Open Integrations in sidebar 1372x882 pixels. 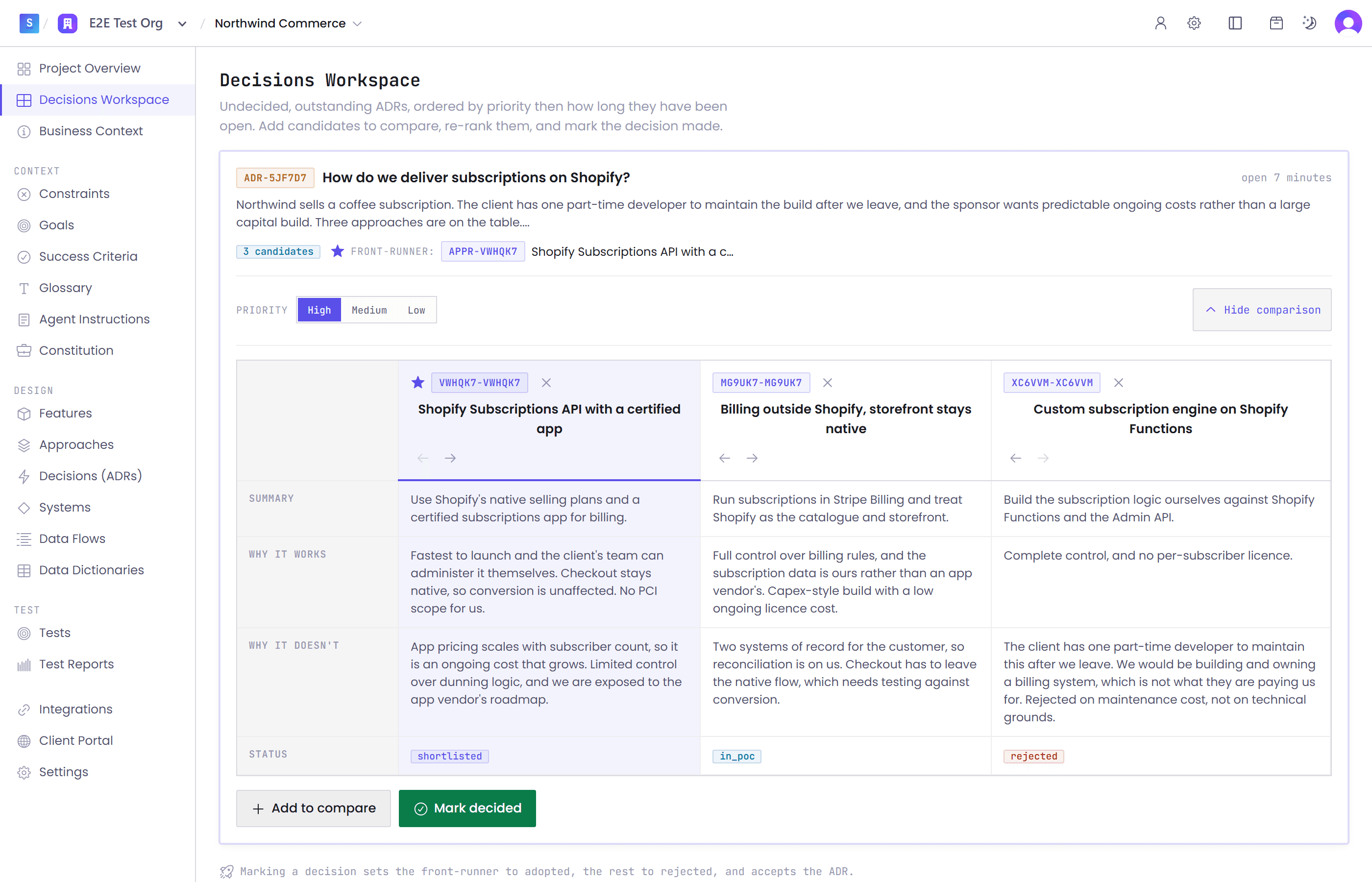98,710
